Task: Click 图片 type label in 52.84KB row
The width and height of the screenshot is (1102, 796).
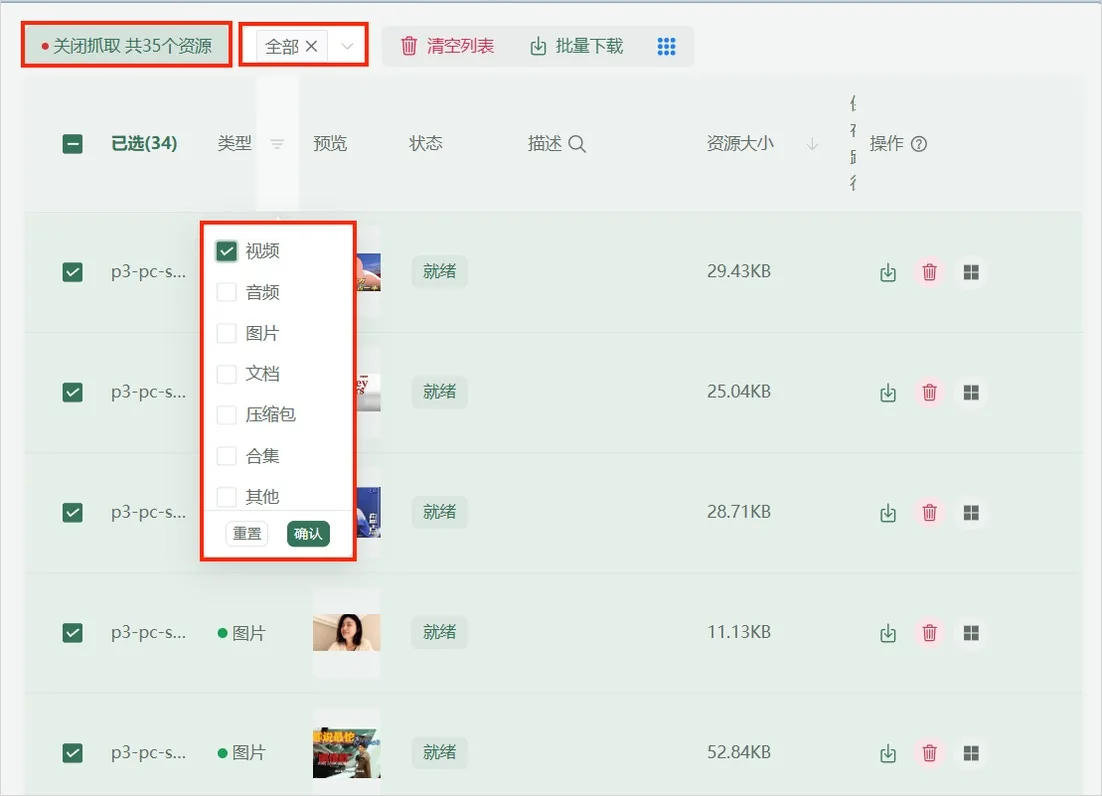Action: [249, 753]
